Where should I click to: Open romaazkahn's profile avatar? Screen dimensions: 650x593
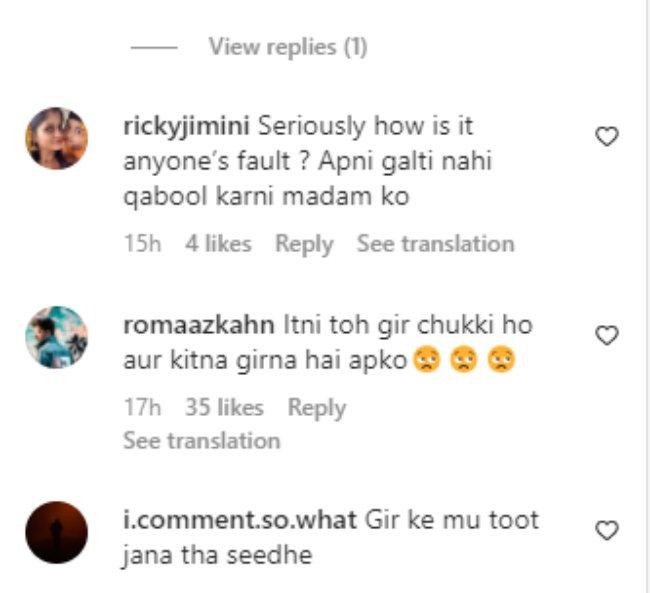[56, 337]
